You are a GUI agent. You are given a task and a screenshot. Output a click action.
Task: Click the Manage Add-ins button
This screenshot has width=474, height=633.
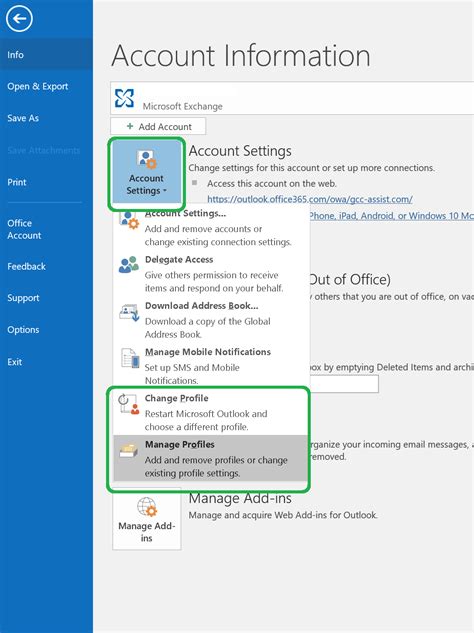tap(147, 520)
